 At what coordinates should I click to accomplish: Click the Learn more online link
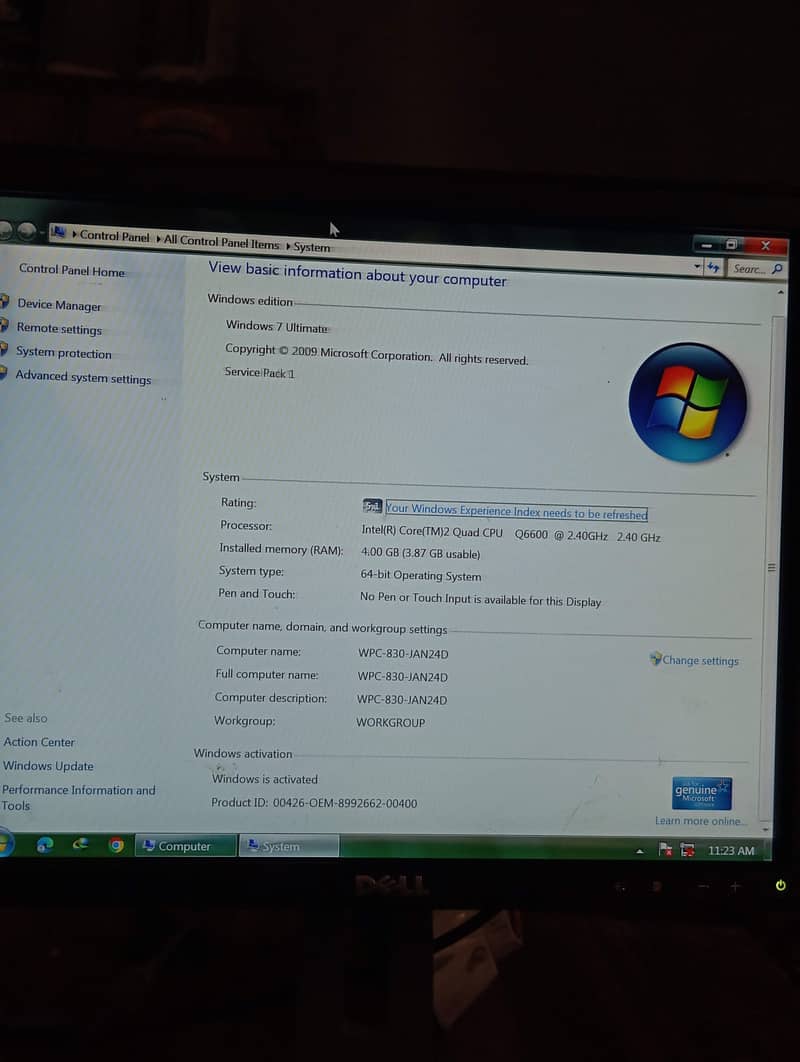tap(699, 821)
